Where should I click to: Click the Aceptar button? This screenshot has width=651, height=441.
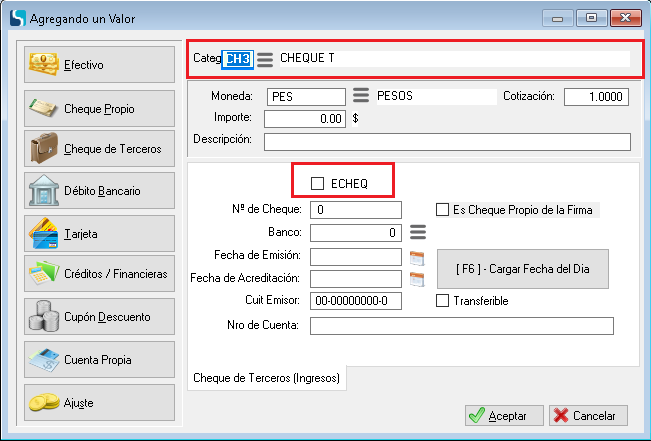click(x=504, y=415)
